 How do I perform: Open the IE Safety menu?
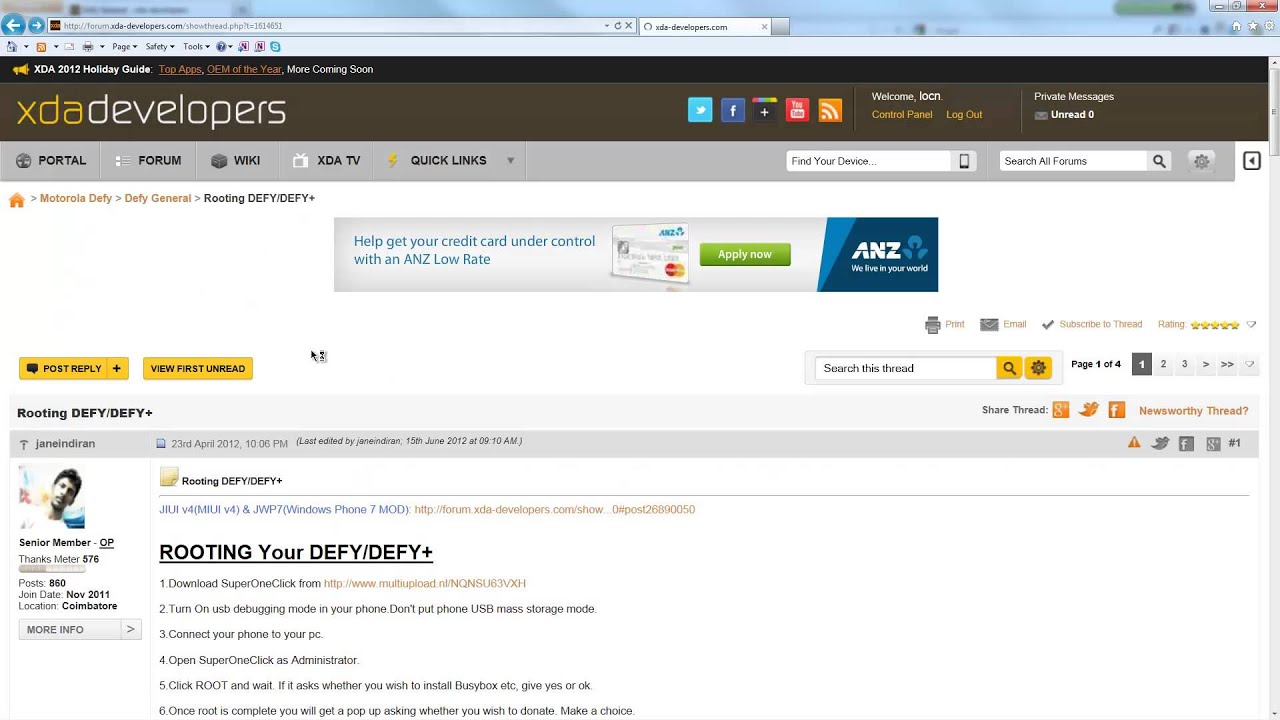point(160,46)
